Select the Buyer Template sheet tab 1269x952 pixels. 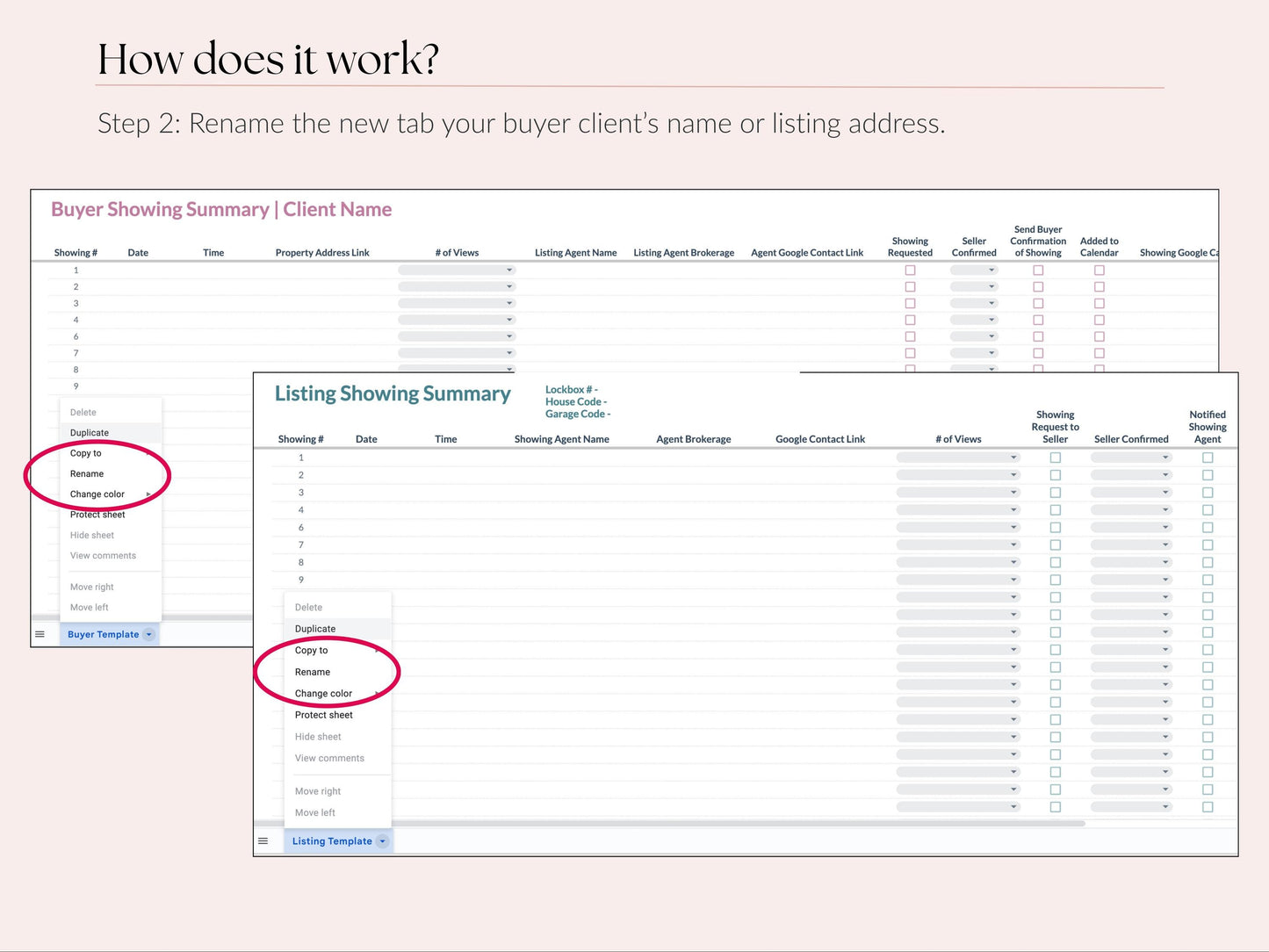tap(104, 634)
